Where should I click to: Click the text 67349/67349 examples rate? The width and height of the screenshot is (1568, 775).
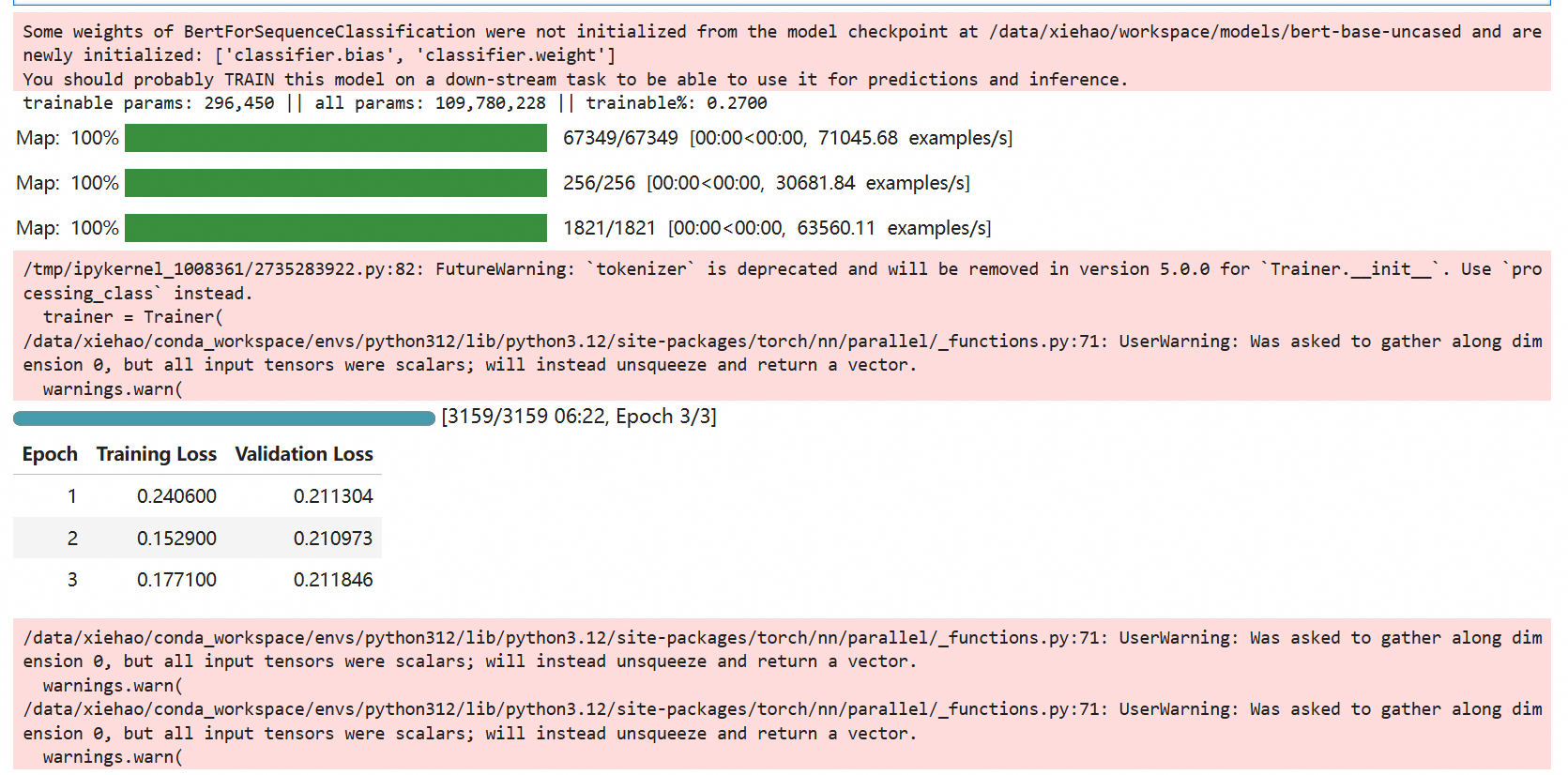(787, 139)
